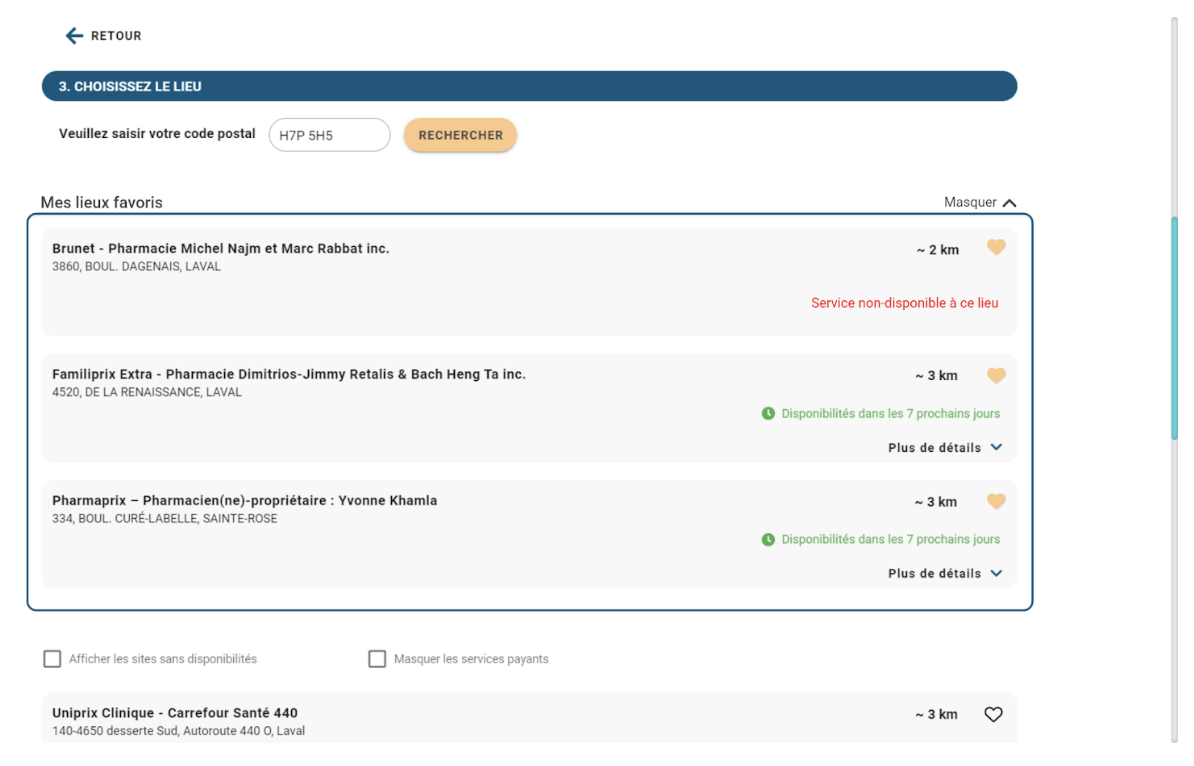The image size is (1194, 766).
Task: Unfavorite Familiprix Extra via heart icon
Action: click(x=996, y=375)
